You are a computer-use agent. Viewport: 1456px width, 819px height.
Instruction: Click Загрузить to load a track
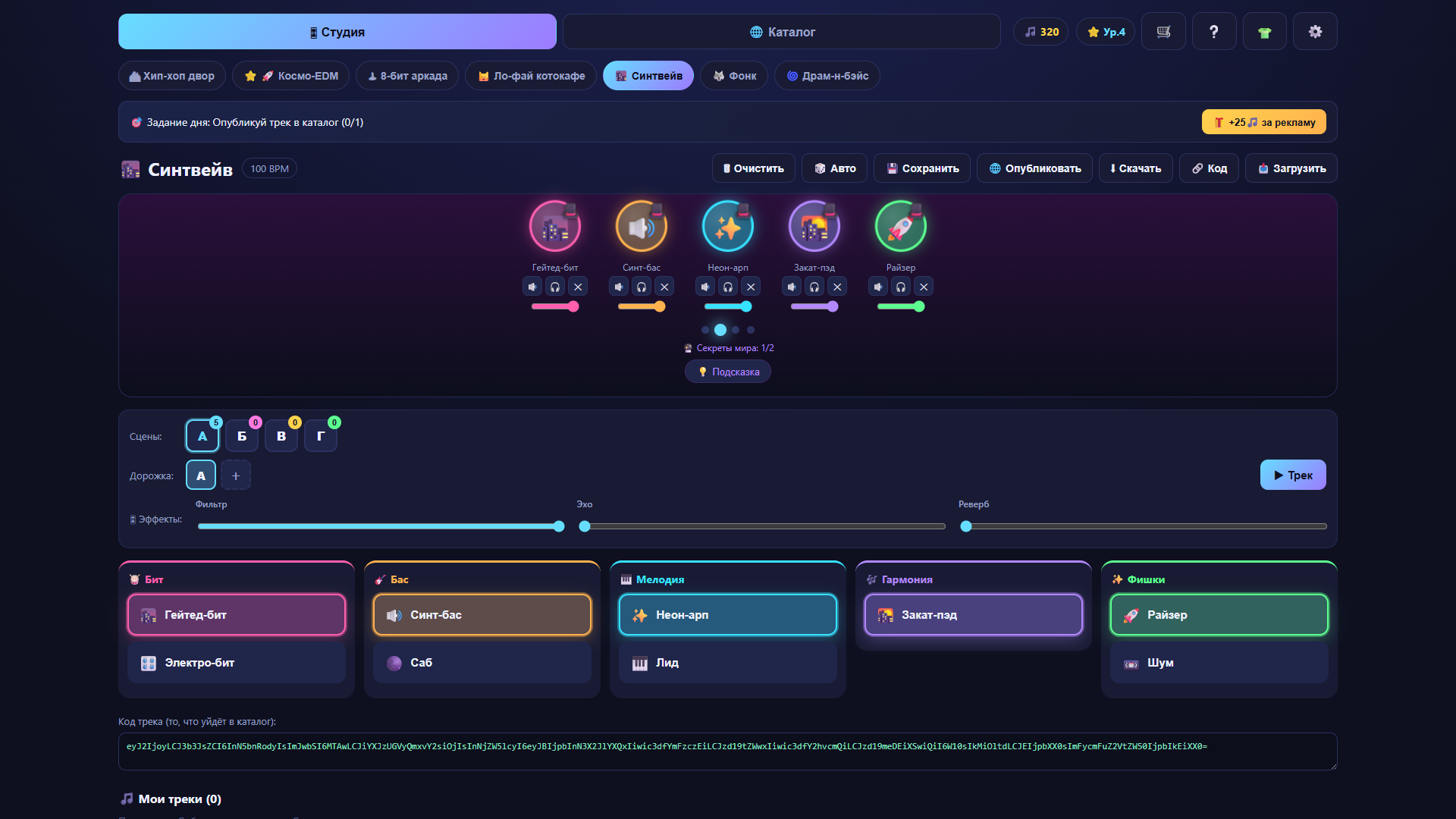pos(1291,168)
